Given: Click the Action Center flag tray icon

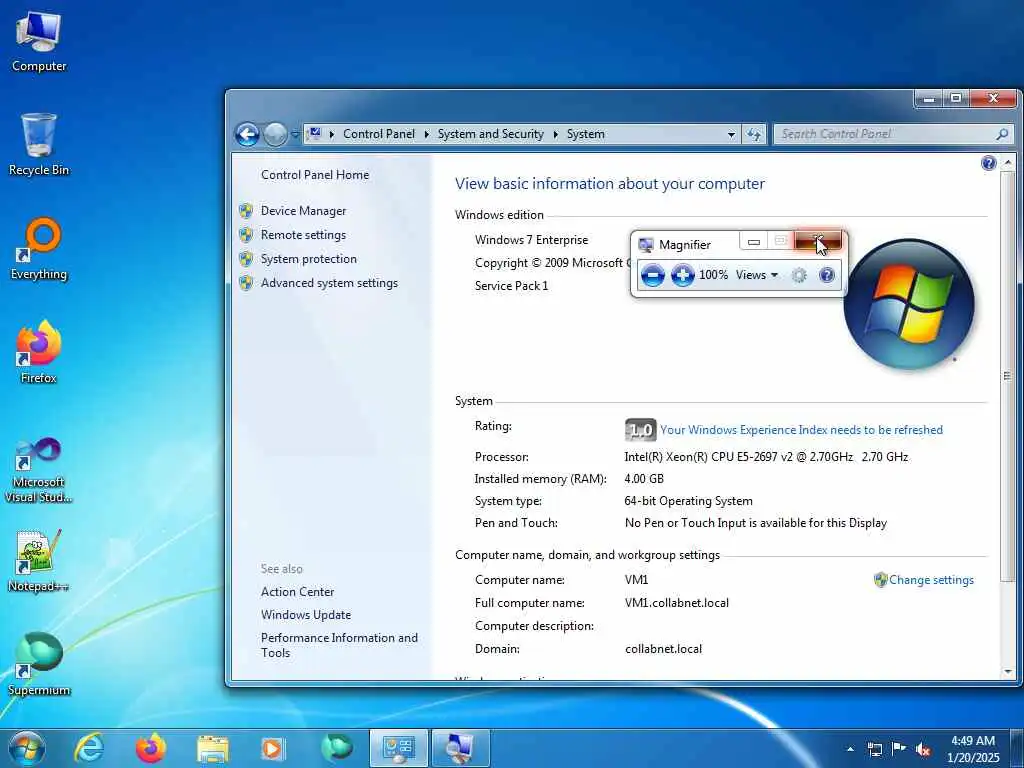Looking at the screenshot, I should pyautogui.click(x=899, y=749).
